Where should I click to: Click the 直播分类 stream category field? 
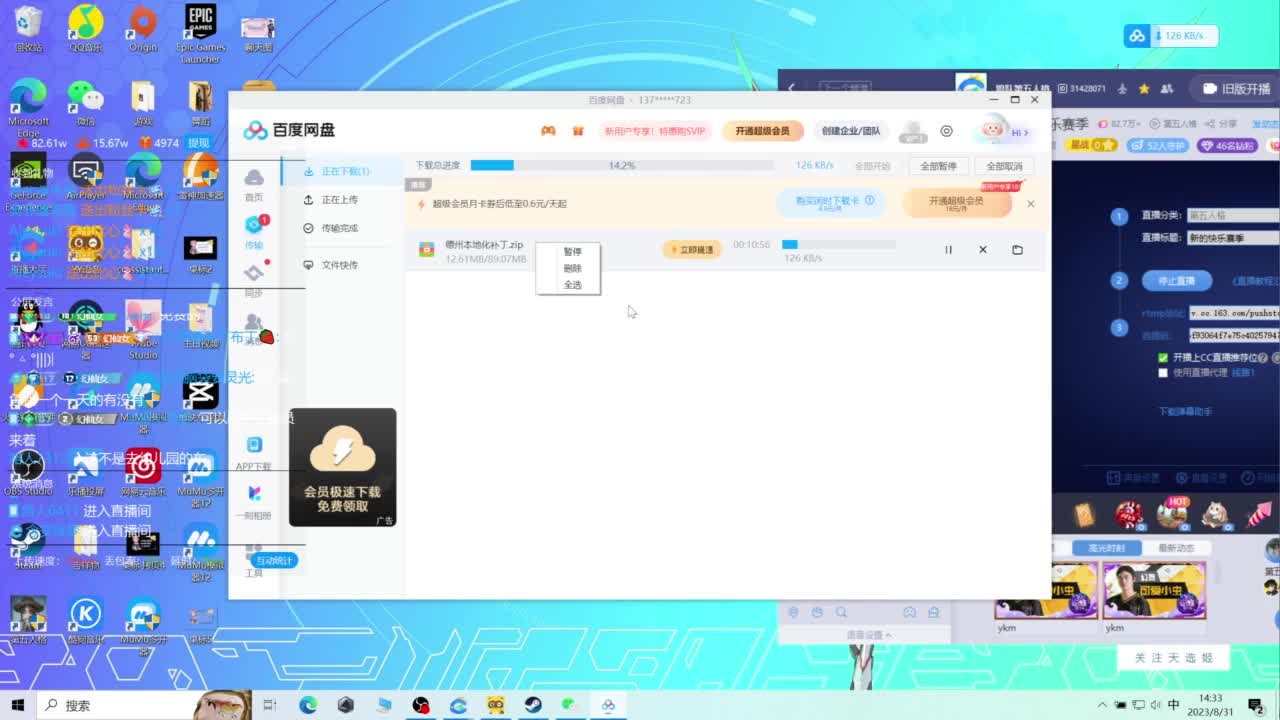(x=1233, y=215)
